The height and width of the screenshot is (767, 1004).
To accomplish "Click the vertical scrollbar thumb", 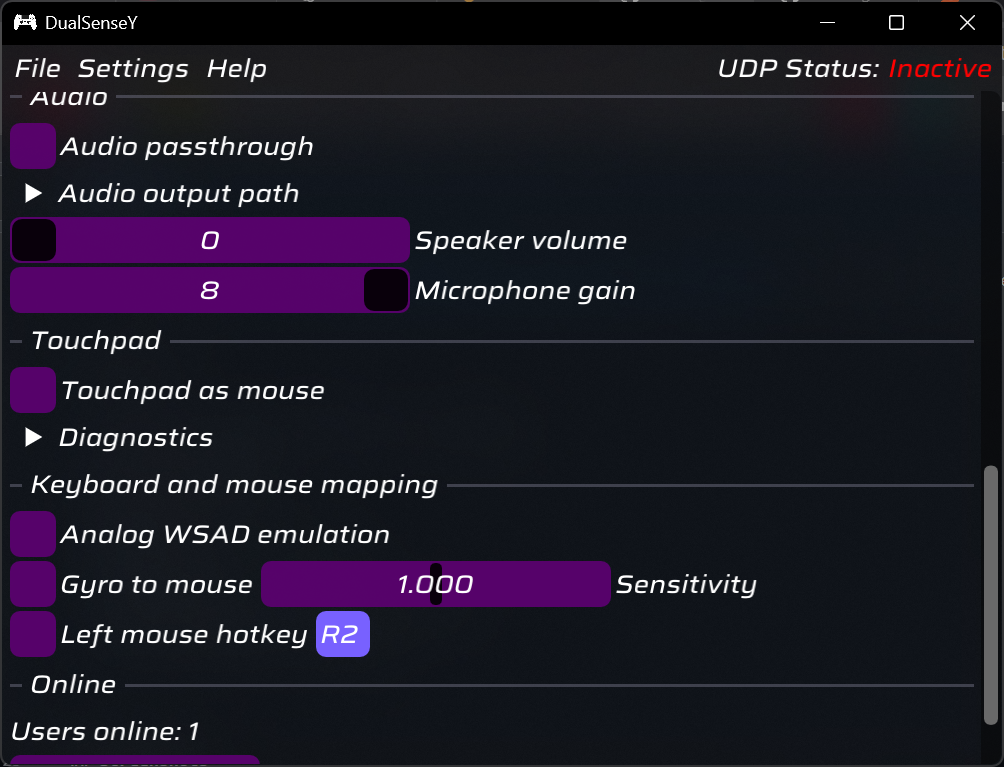I will pyautogui.click(x=990, y=594).
